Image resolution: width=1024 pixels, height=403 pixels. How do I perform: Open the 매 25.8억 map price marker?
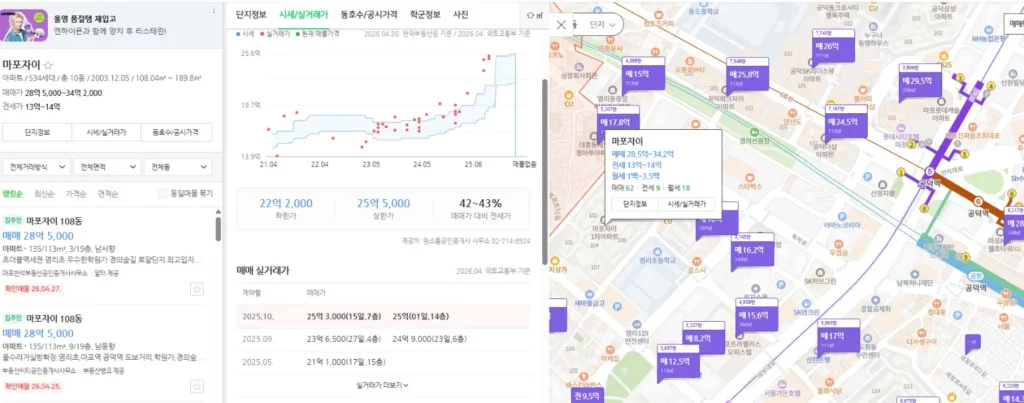click(x=748, y=74)
